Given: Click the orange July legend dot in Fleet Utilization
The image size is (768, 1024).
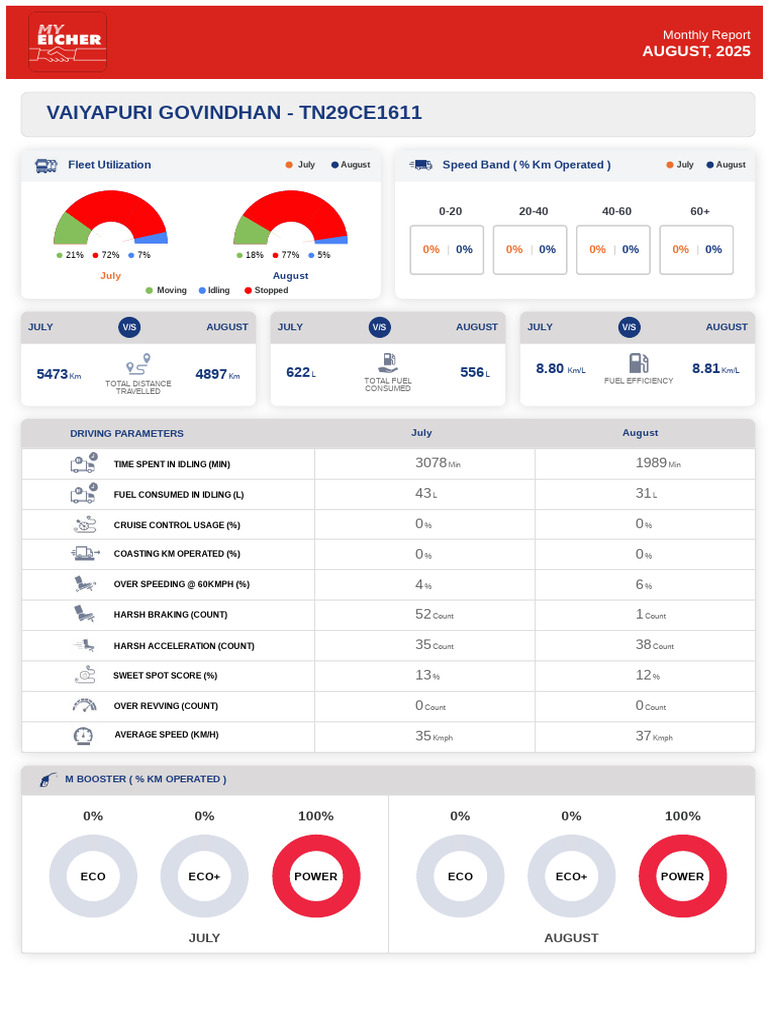Looking at the screenshot, I should point(289,165).
